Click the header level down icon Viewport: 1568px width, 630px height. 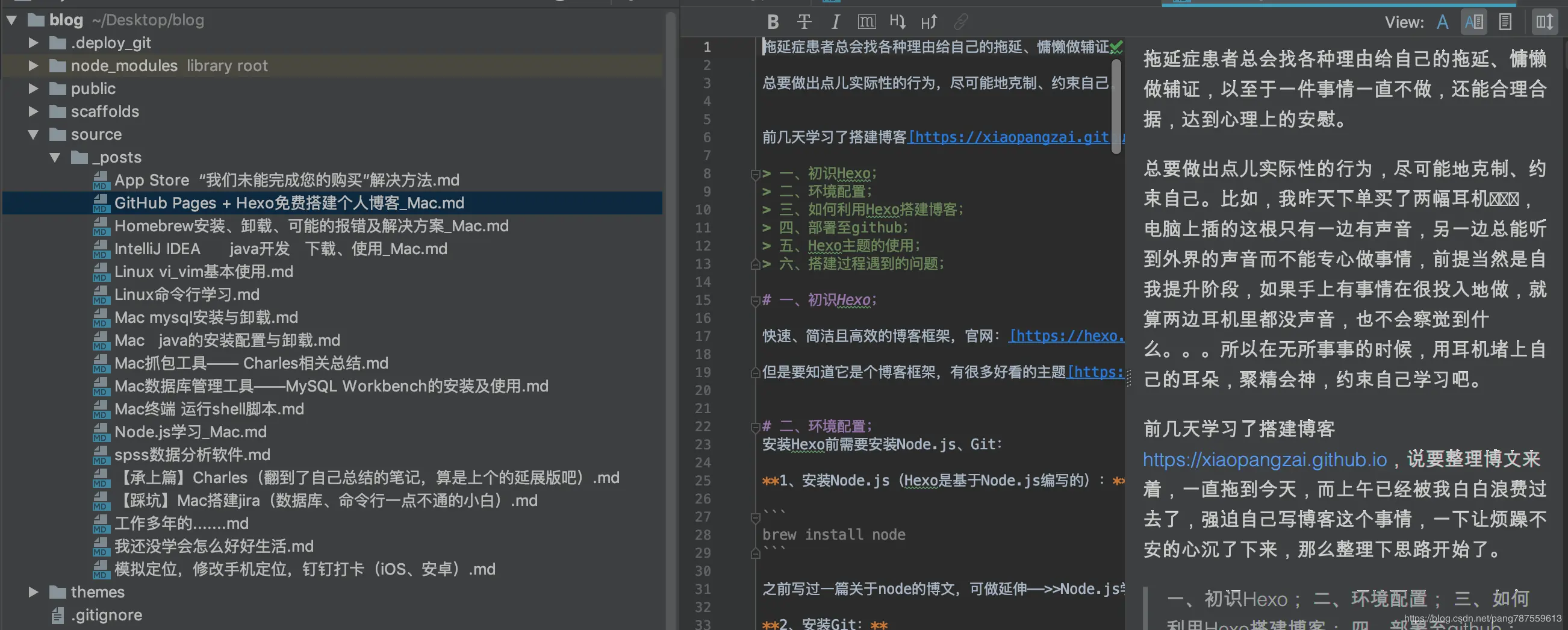point(897,22)
